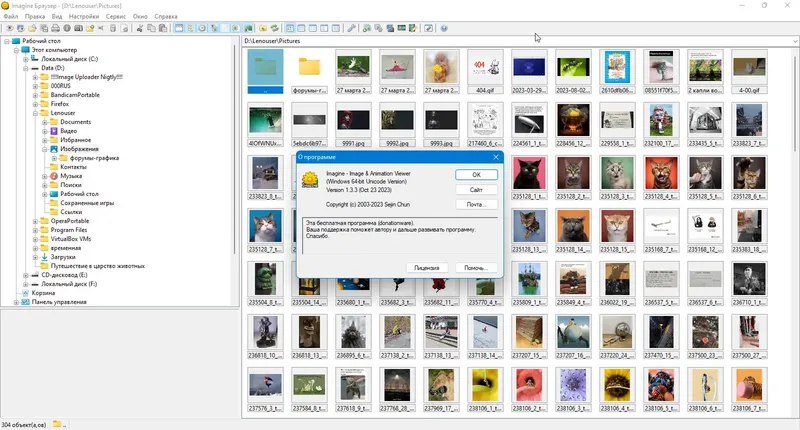
Task: Click the scissors cut icon
Action: click(x=139, y=28)
